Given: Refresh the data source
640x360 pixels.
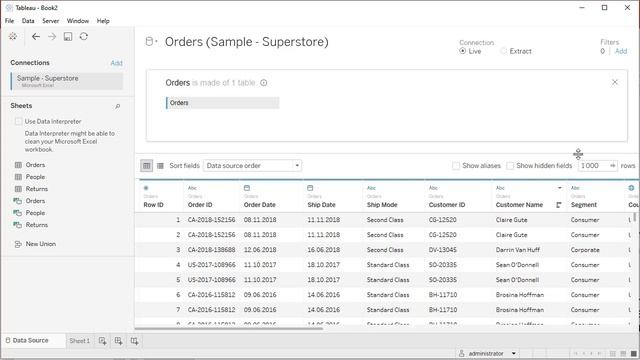Looking at the screenshot, I should [x=84, y=36].
